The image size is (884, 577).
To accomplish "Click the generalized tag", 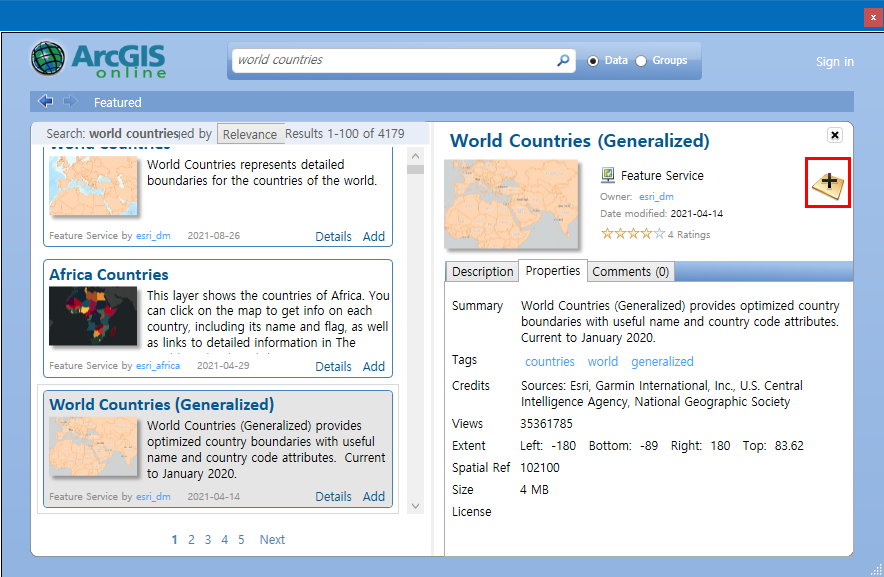I will pyautogui.click(x=662, y=362).
